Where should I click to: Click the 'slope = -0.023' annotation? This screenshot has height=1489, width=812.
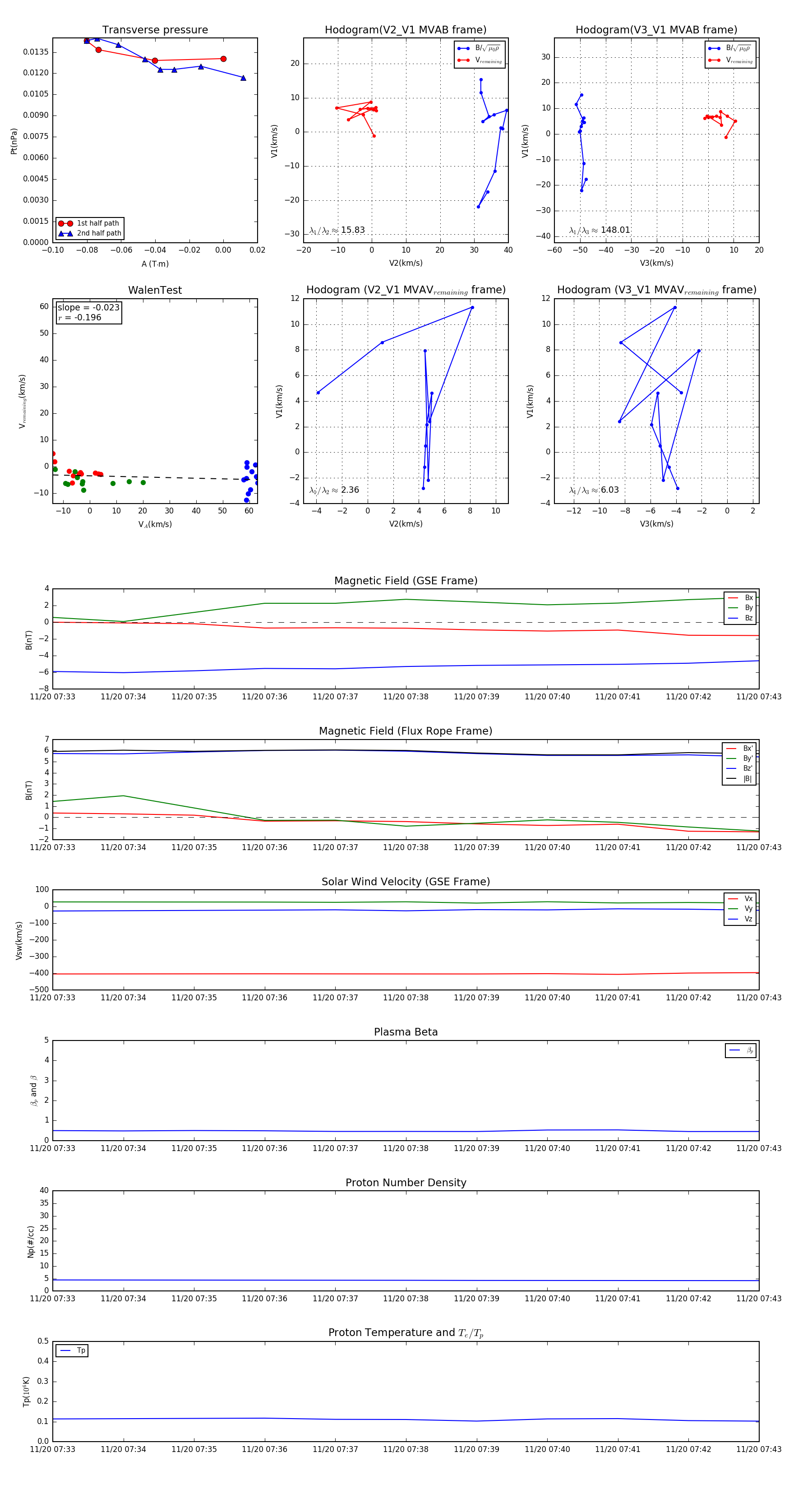click(x=88, y=308)
